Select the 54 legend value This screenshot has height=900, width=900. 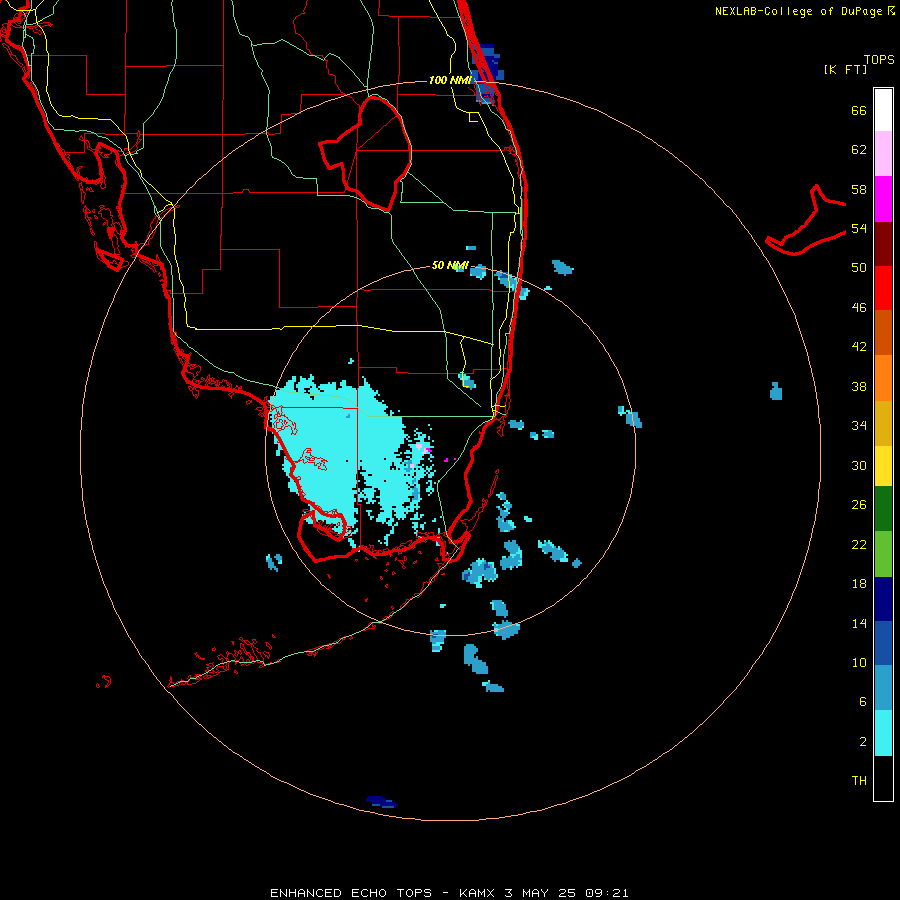[859, 228]
